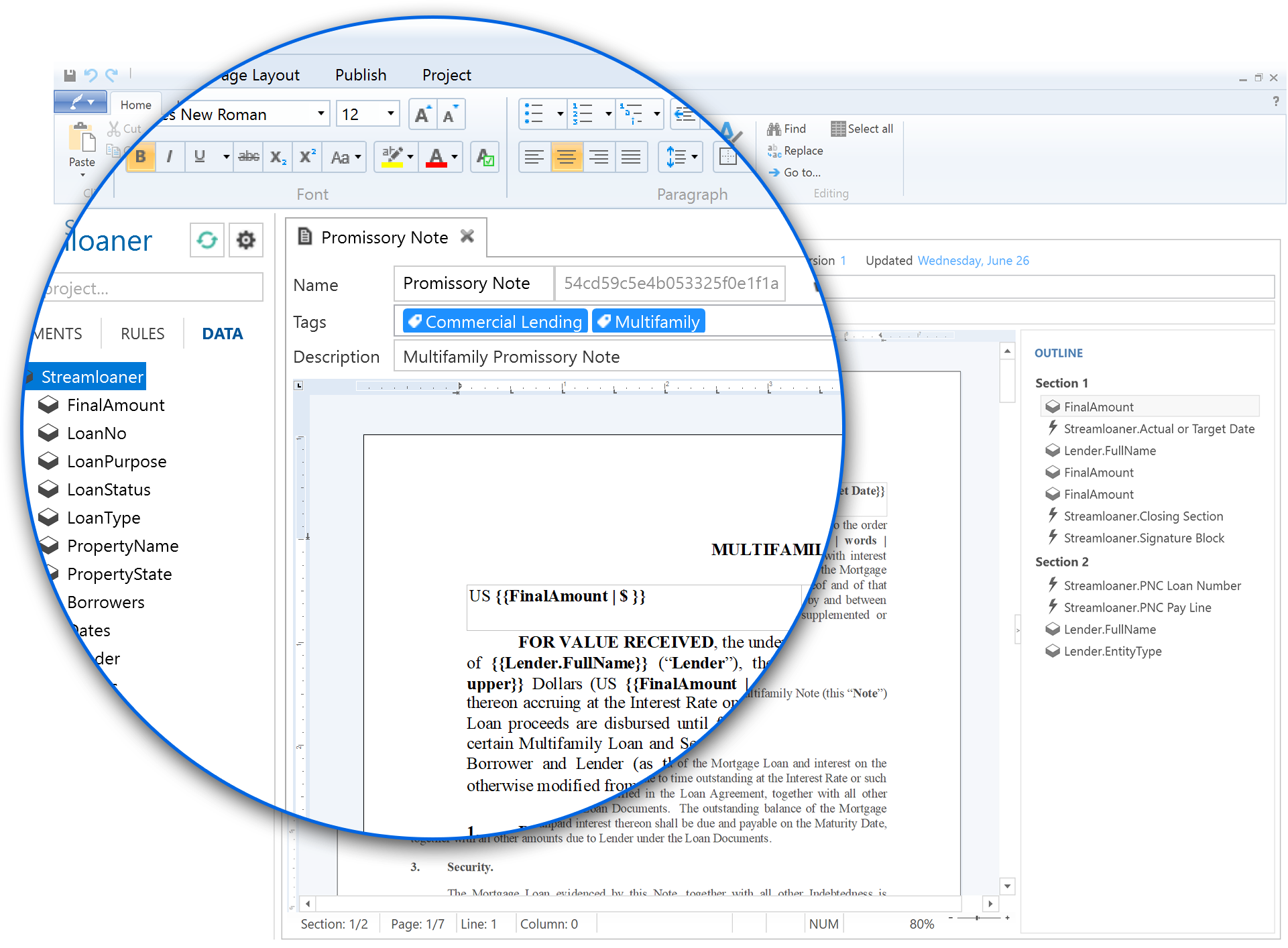Image resolution: width=1288 pixels, height=948 pixels.
Task: Click the green refresh icon near Streamloaner logo
Action: point(207,240)
